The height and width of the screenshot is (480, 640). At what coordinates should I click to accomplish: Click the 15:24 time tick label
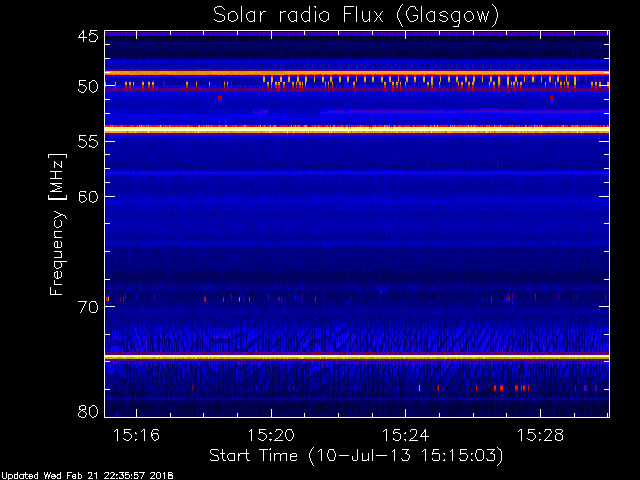pyautogui.click(x=404, y=436)
